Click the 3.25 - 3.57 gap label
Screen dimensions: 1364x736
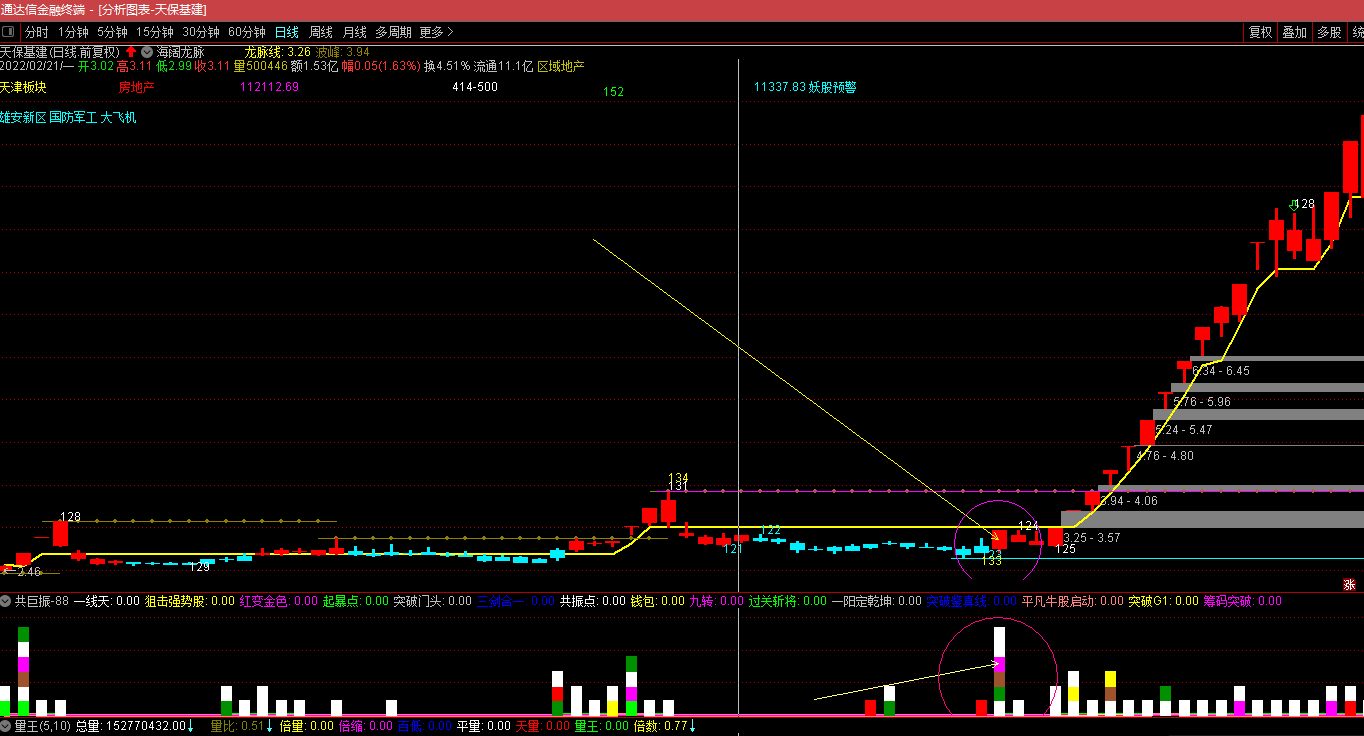tap(1091, 538)
